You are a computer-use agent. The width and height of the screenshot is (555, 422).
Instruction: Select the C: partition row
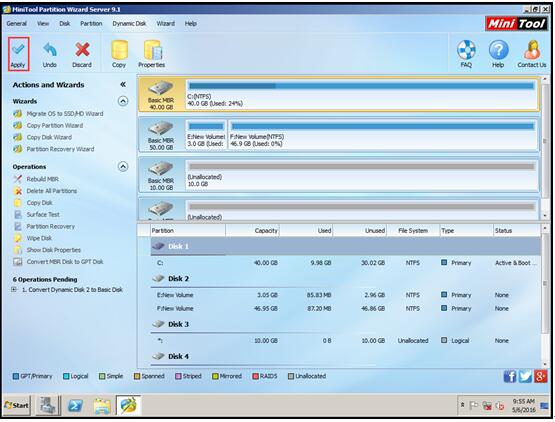click(345, 263)
